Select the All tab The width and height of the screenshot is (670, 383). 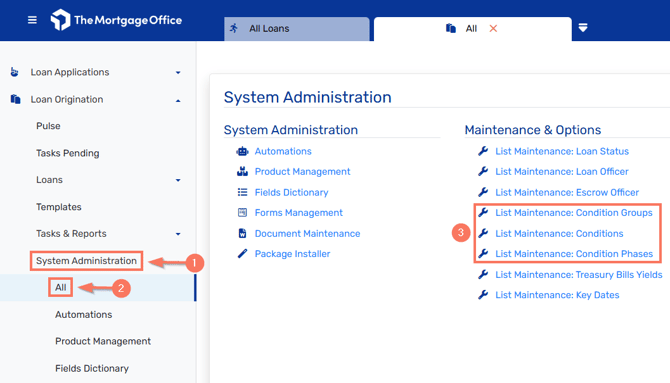click(x=473, y=29)
